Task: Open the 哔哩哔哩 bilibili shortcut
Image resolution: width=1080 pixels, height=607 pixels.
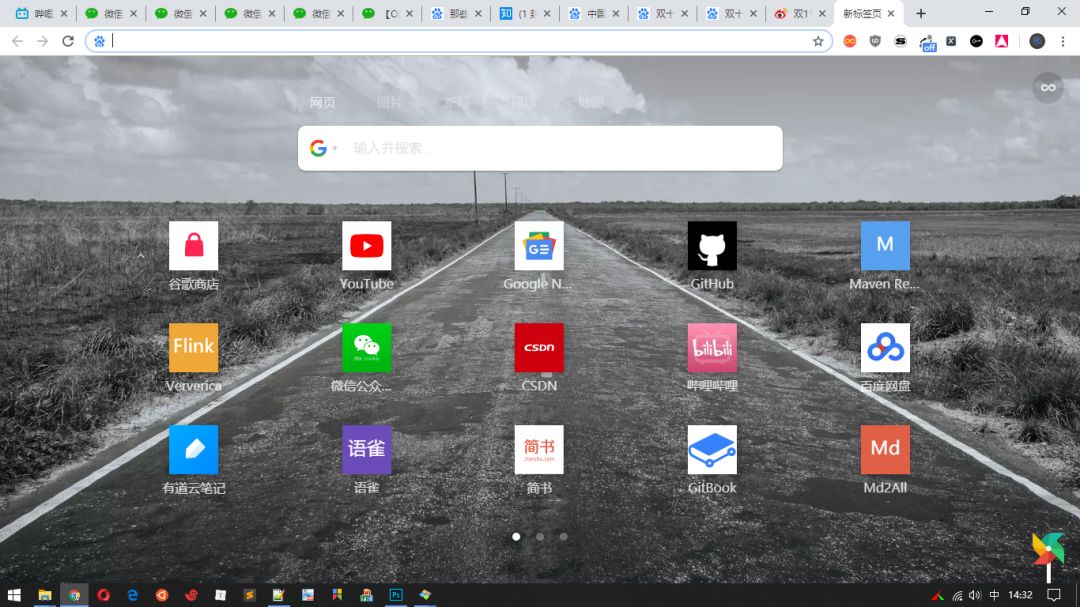Action: [x=712, y=348]
